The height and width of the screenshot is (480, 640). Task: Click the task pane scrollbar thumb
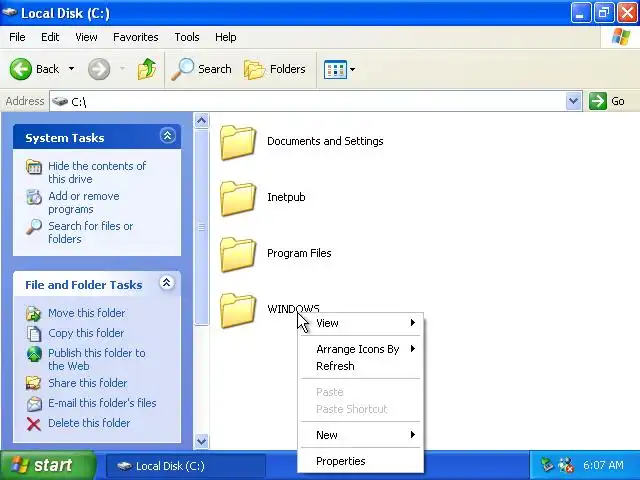201,227
